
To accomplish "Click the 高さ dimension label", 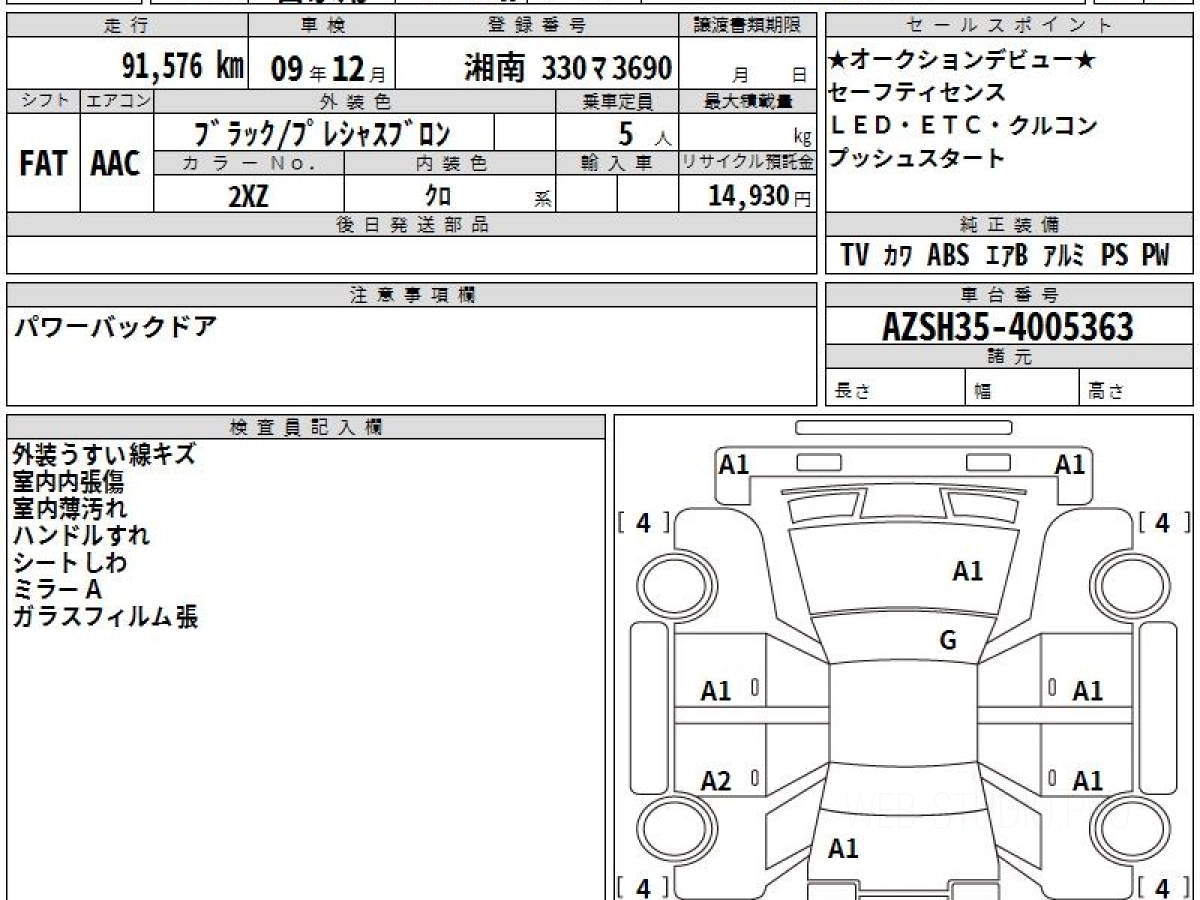I will pyautogui.click(x=1107, y=392).
